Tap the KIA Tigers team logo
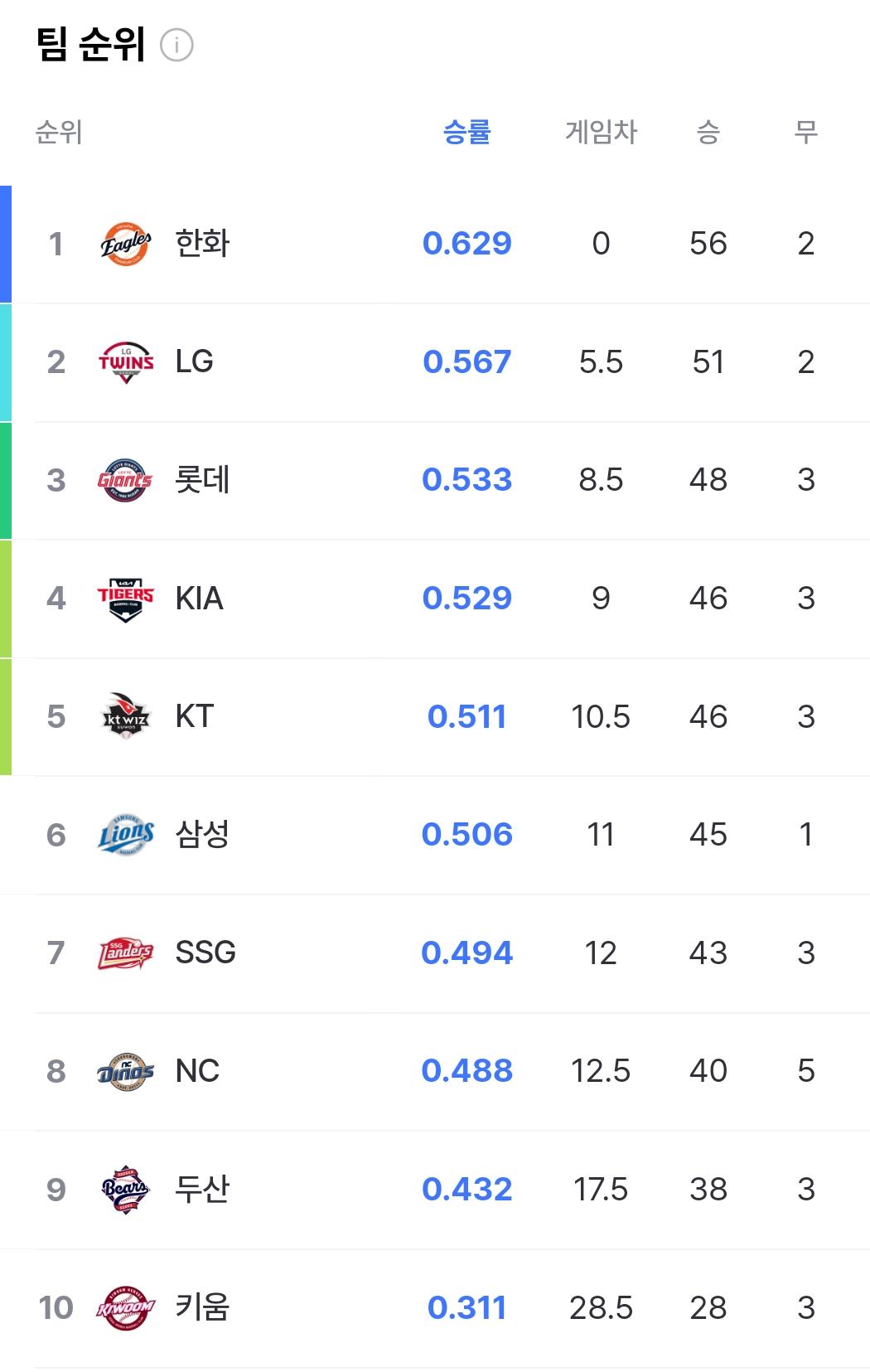This screenshot has height=1372, width=870. (x=126, y=599)
